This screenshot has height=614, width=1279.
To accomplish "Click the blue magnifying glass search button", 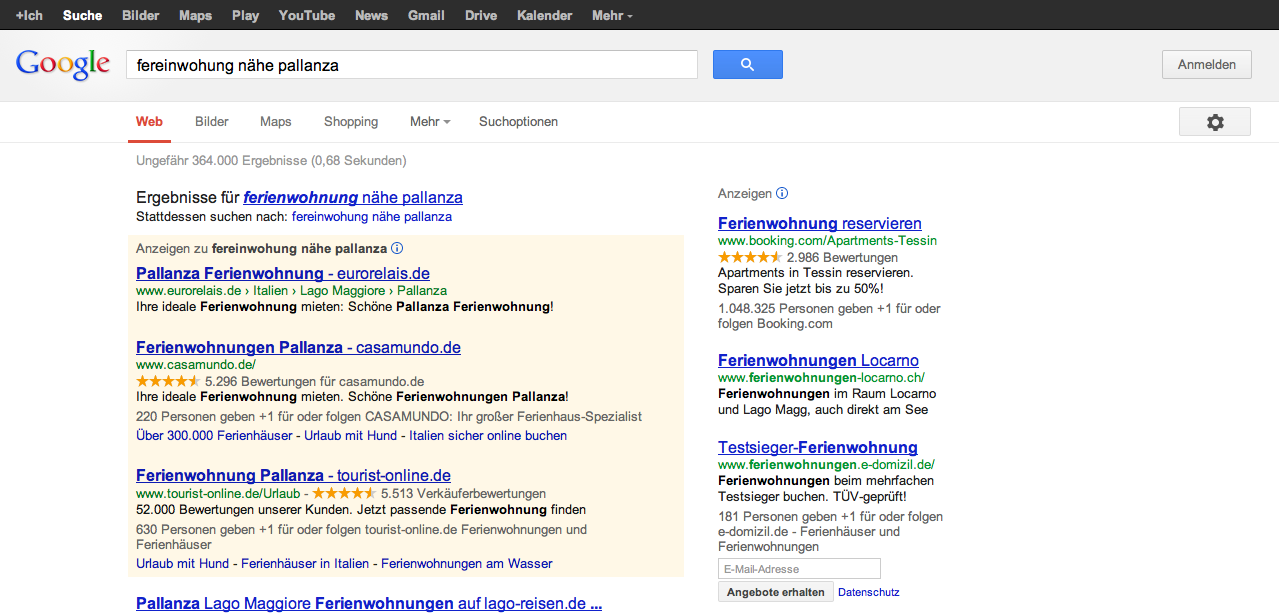I will point(747,65).
